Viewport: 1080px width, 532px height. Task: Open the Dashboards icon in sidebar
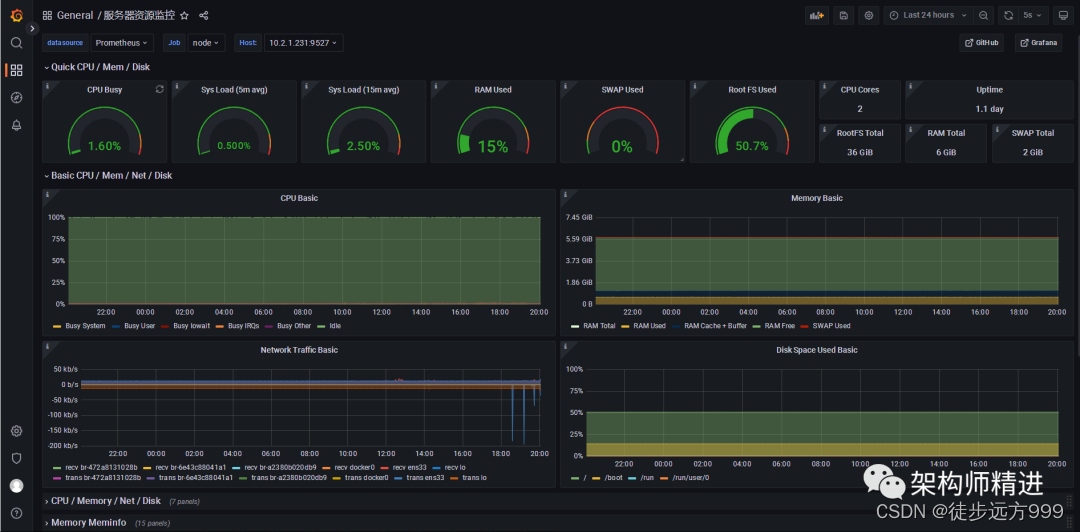pyautogui.click(x=17, y=70)
